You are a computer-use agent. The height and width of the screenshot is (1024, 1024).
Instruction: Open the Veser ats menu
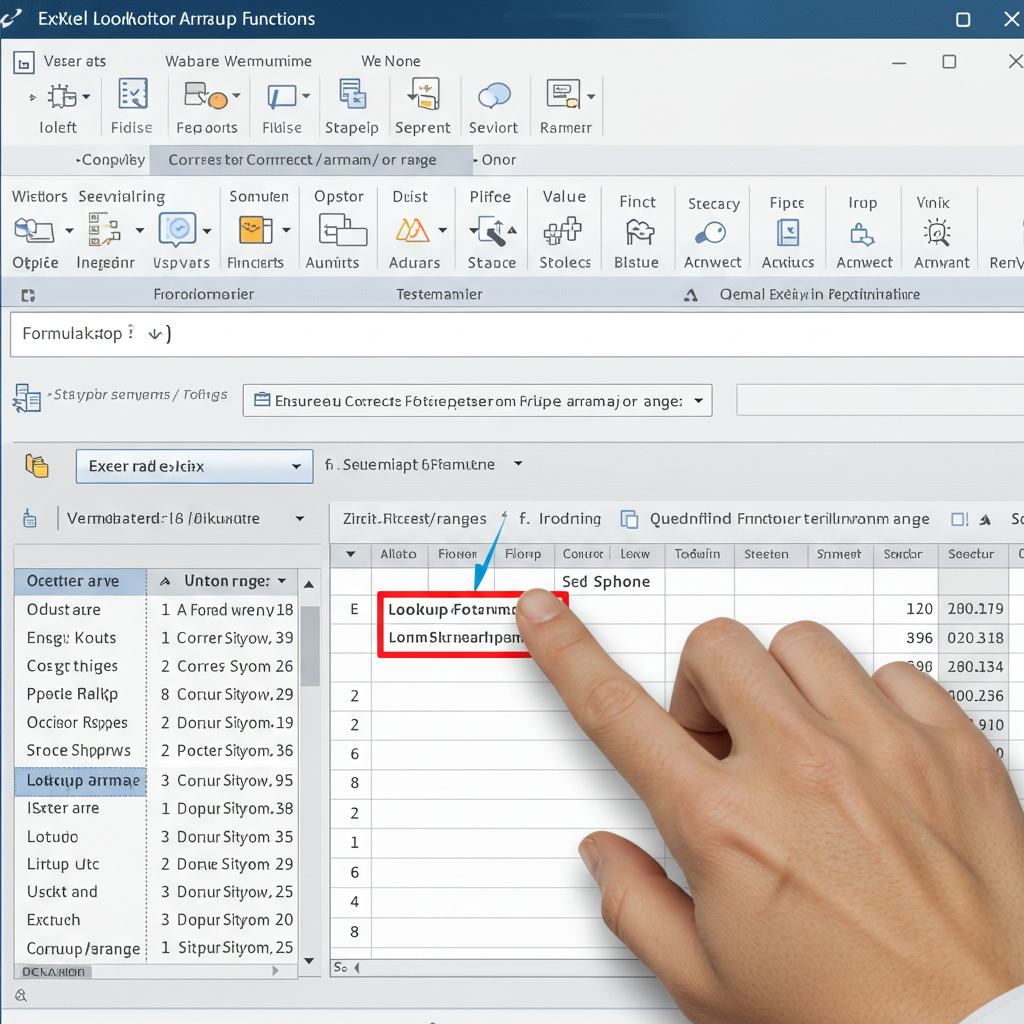74,61
